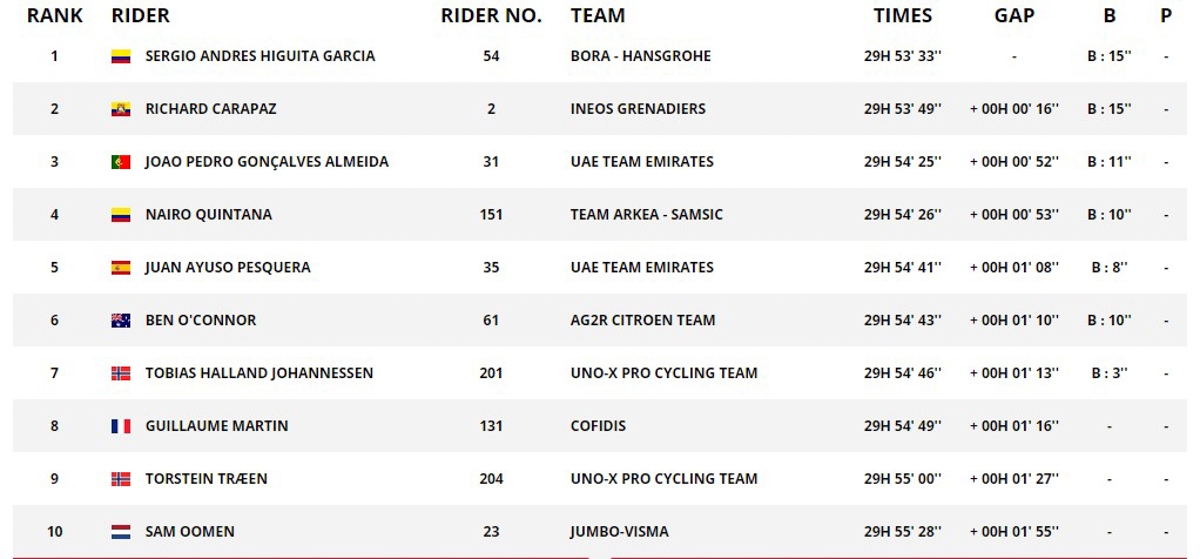1200x559 pixels.
Task: Click the TEAM column header
Action: click(x=598, y=16)
